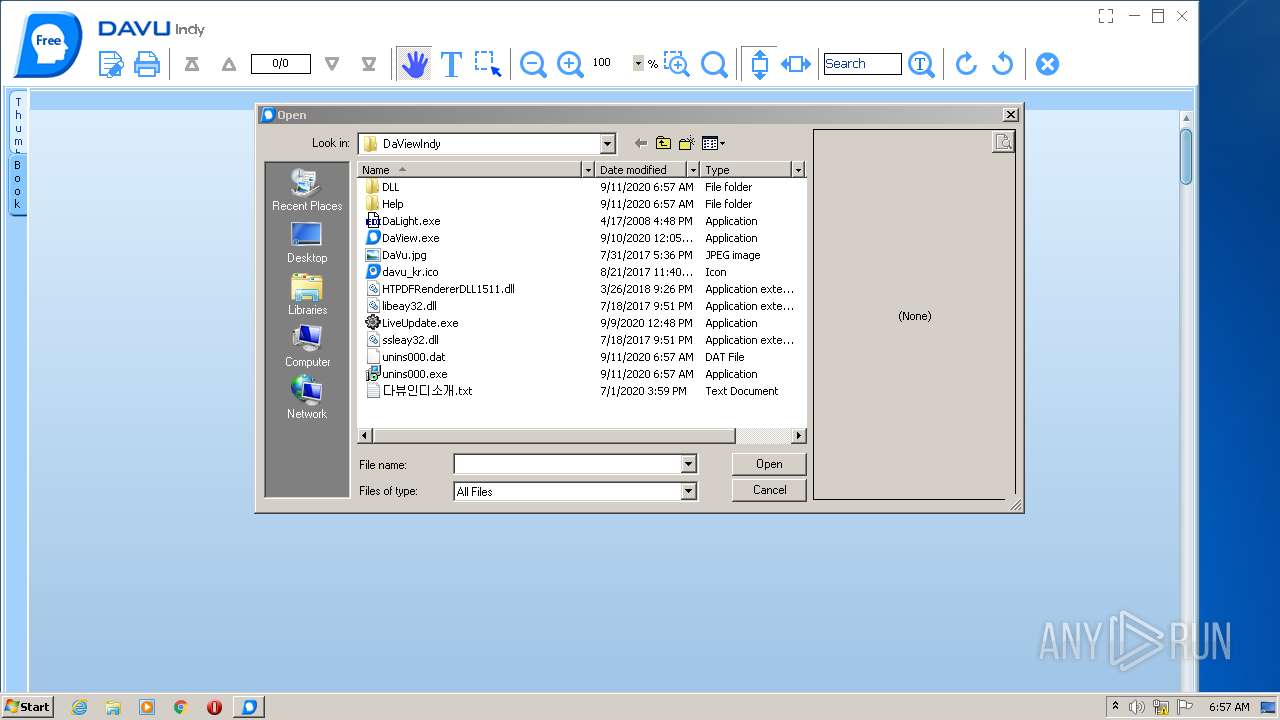1280x720 pixels.
Task: Open Libraries in the places bar
Action: tap(307, 294)
